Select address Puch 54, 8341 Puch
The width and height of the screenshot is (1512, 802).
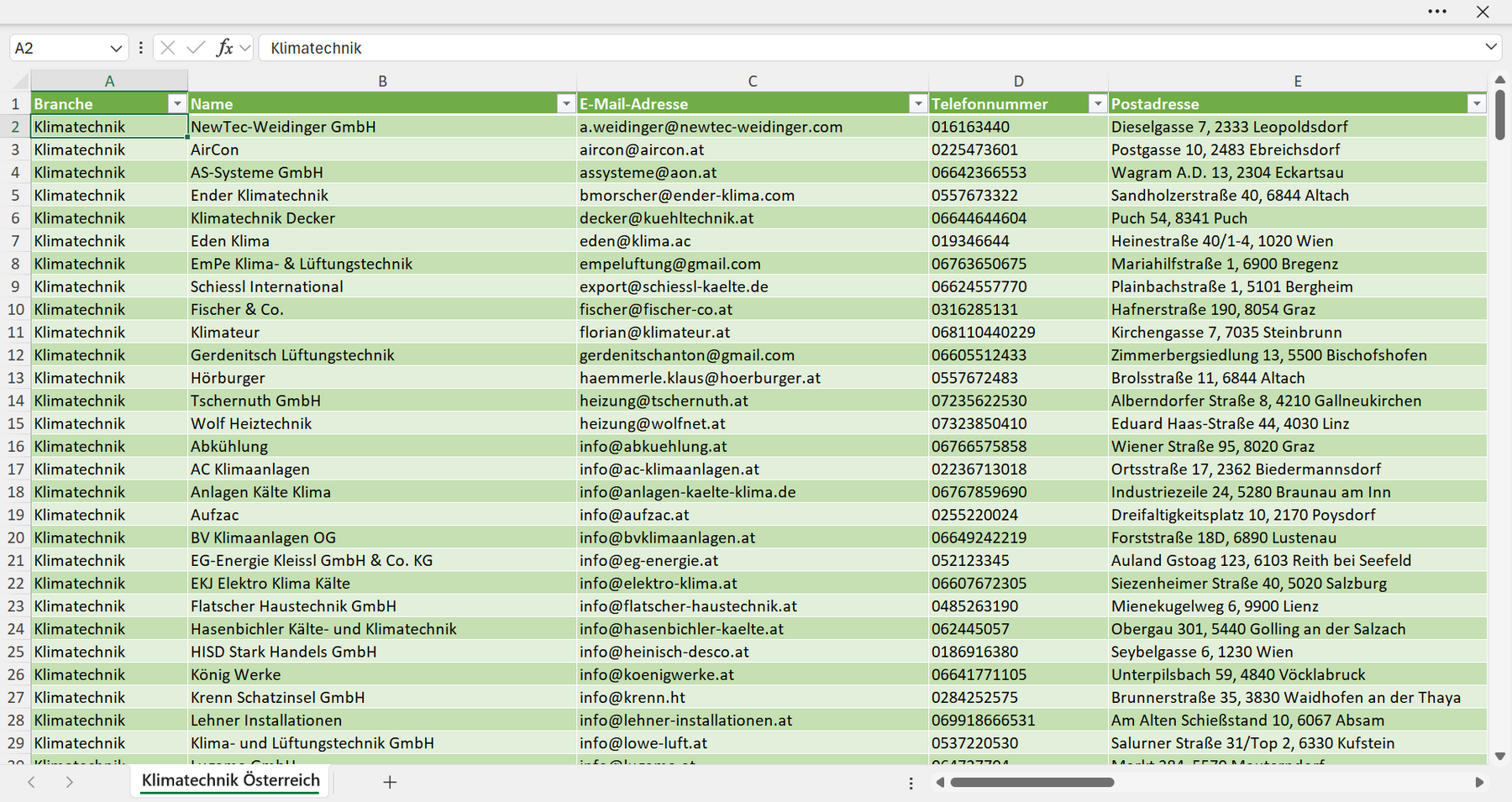coord(1298,218)
